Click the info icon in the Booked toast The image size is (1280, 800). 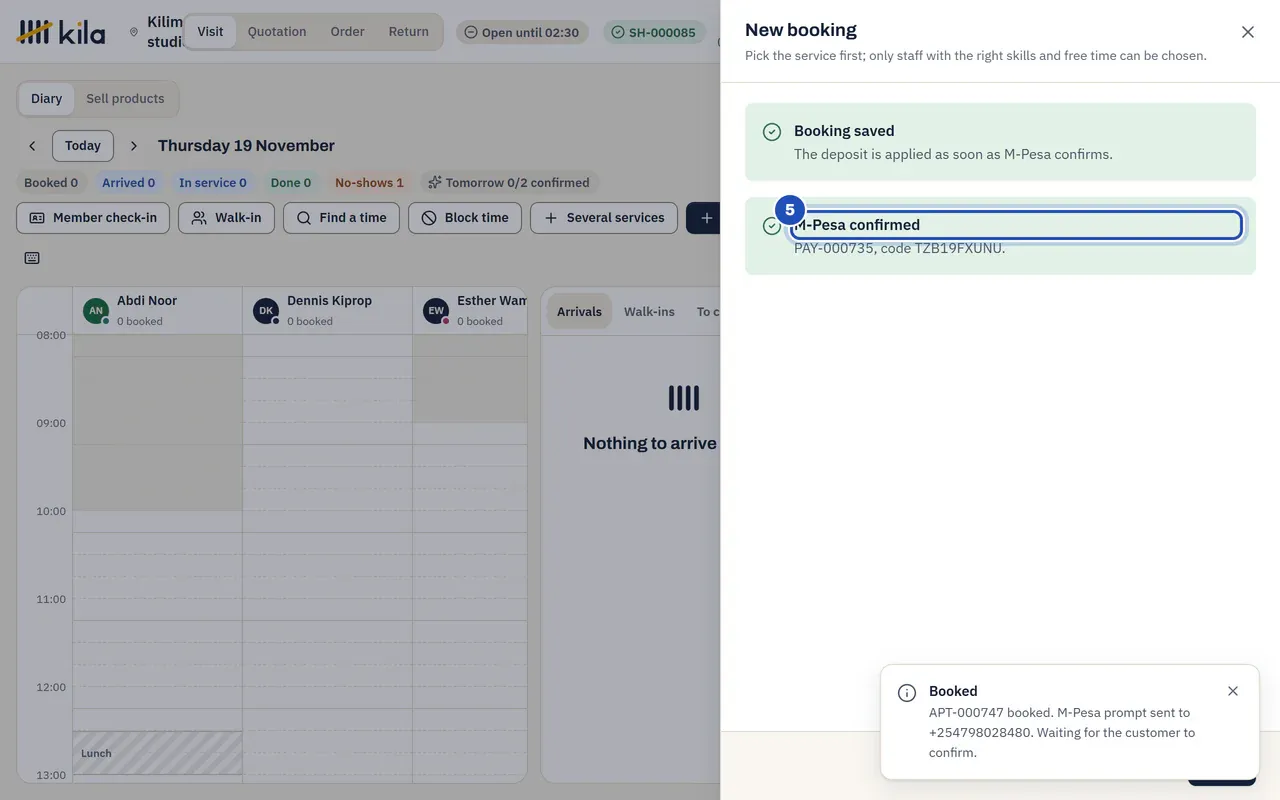pyautogui.click(x=907, y=693)
